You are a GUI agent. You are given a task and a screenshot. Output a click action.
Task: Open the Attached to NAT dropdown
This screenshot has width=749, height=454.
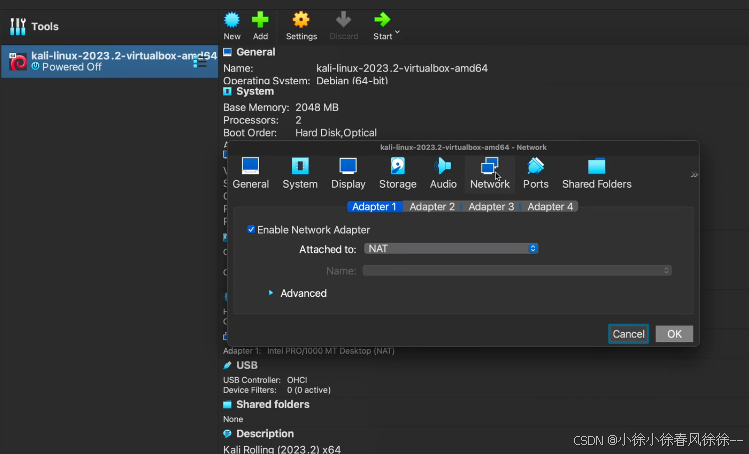451,249
